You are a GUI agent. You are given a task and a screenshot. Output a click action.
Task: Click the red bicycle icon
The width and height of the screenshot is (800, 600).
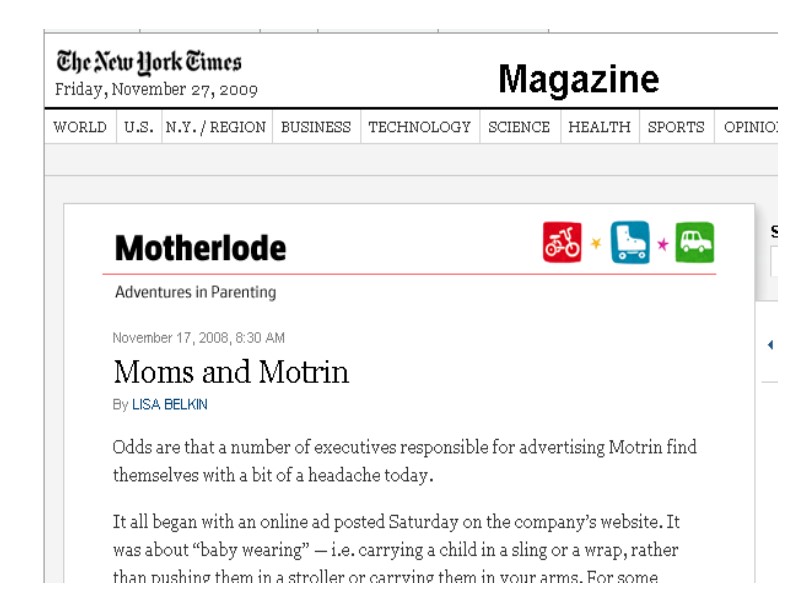coord(561,243)
